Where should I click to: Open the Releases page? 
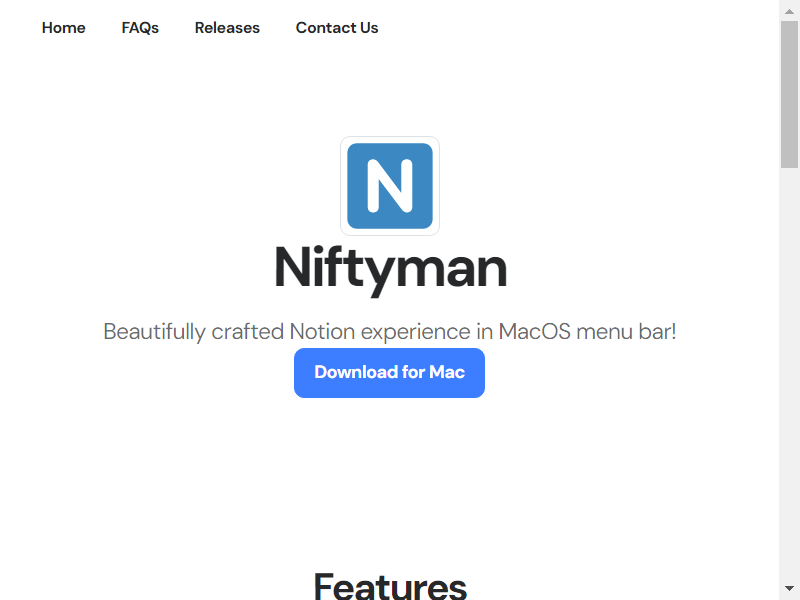tap(227, 28)
